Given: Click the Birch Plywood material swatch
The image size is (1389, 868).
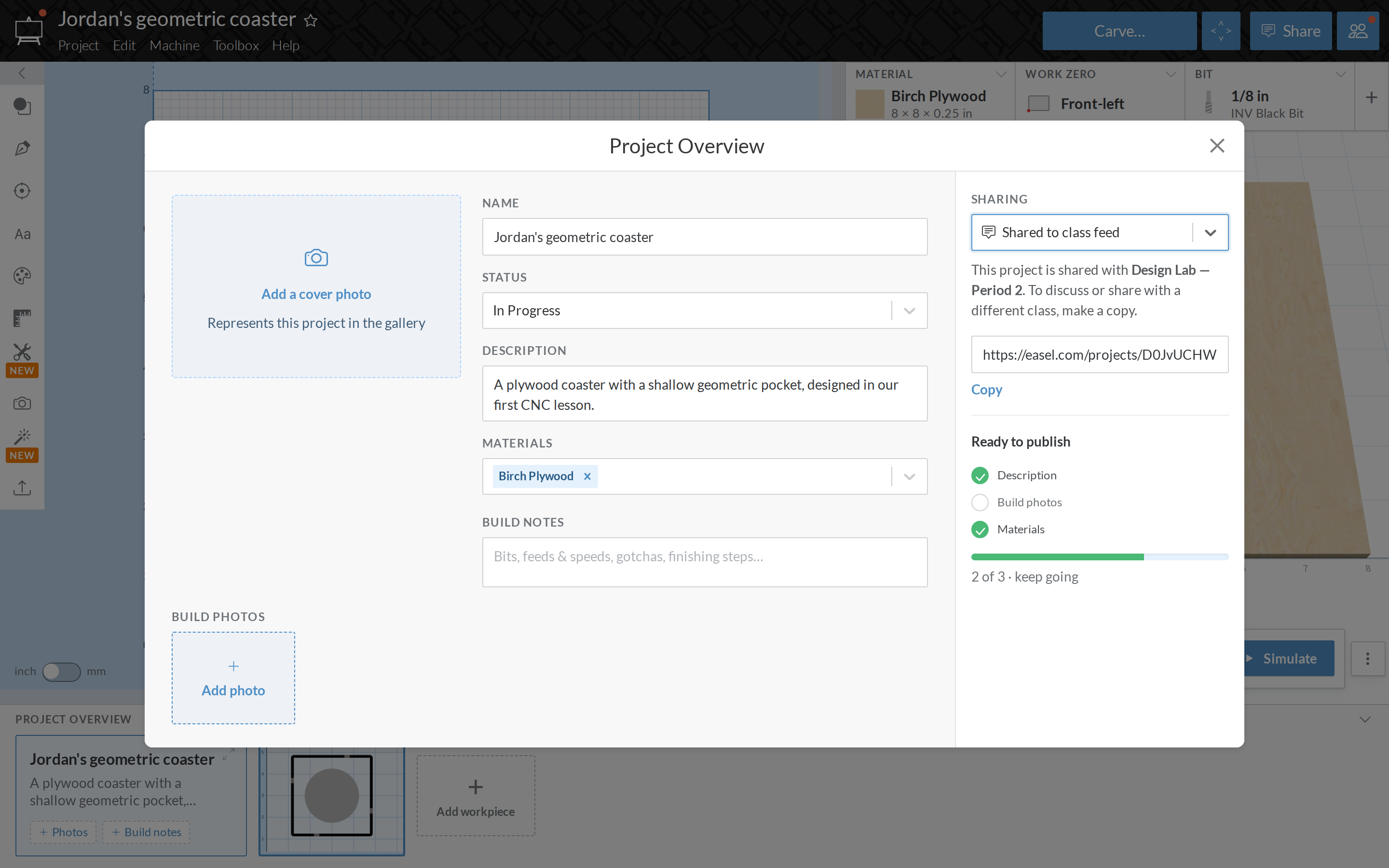Looking at the screenshot, I should tap(870, 104).
